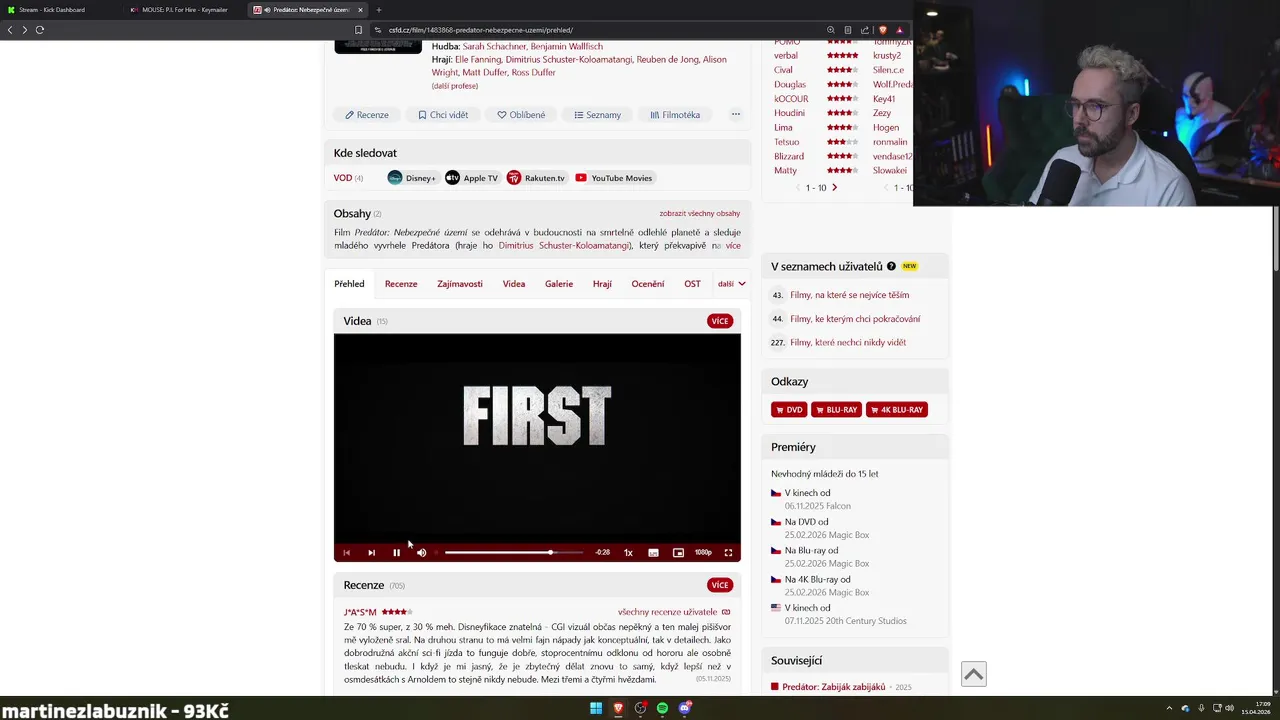Toggle Chci vidět bookmark
The image size is (1280, 720).
(x=443, y=115)
